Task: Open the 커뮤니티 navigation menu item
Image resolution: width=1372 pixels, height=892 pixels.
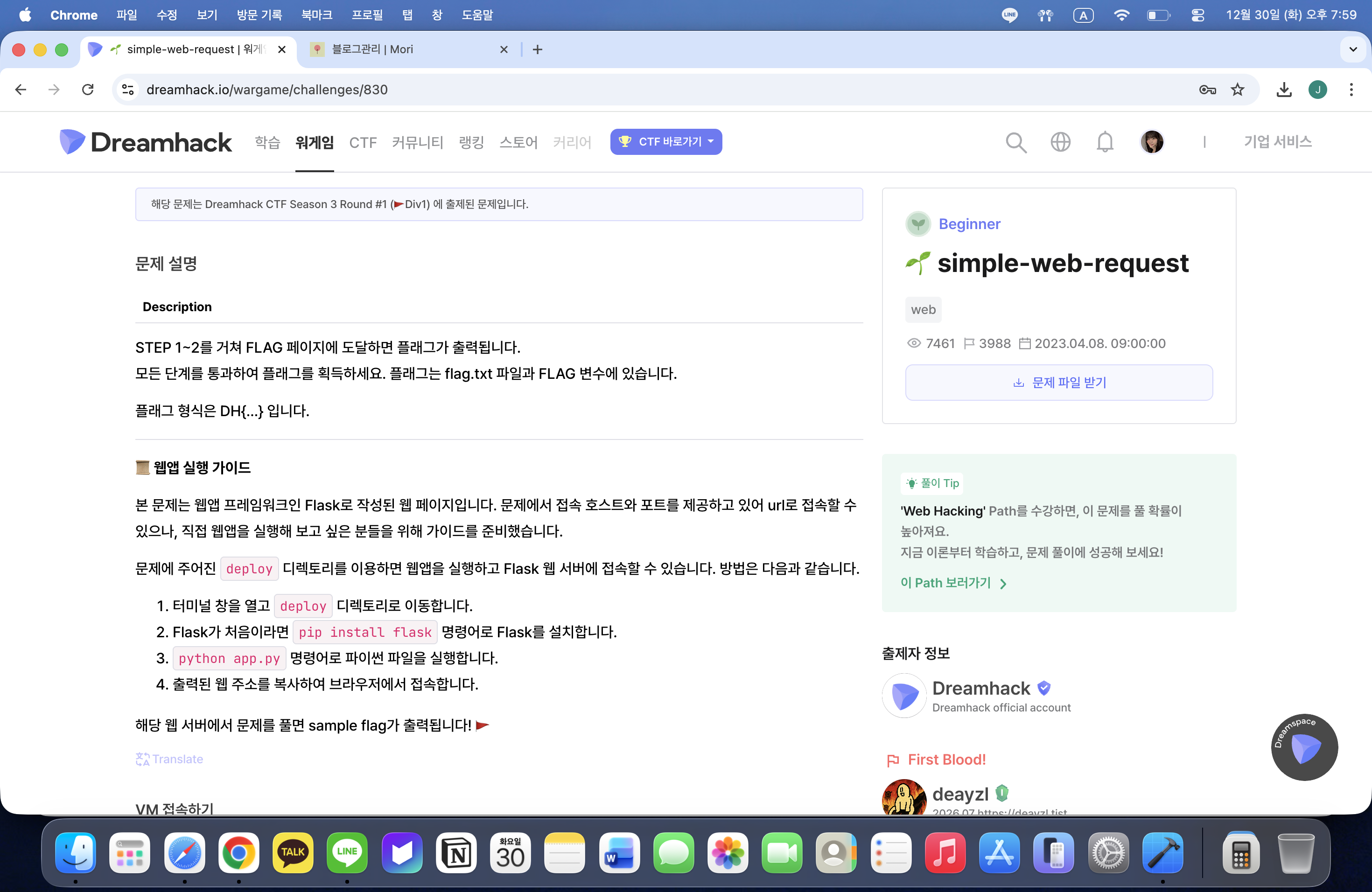Action: click(417, 142)
